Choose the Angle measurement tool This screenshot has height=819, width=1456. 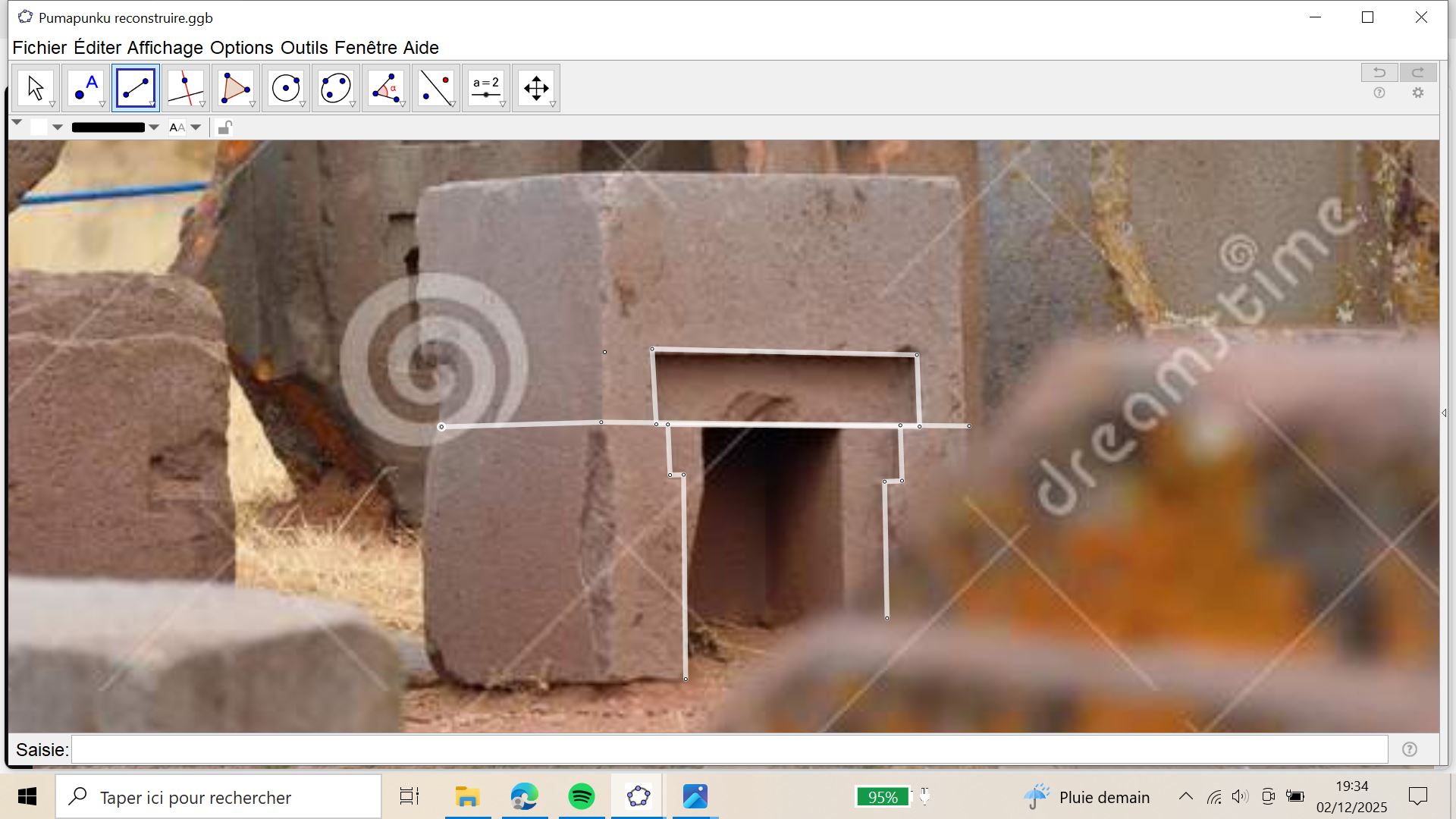pos(386,88)
